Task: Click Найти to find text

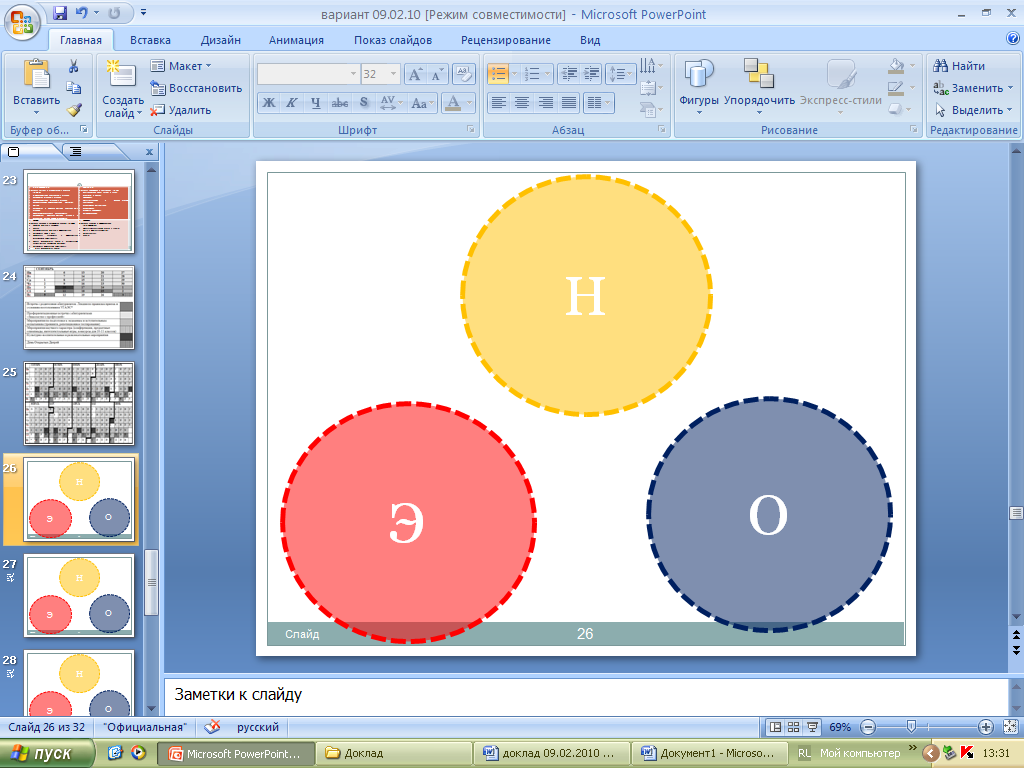Action: (959, 66)
